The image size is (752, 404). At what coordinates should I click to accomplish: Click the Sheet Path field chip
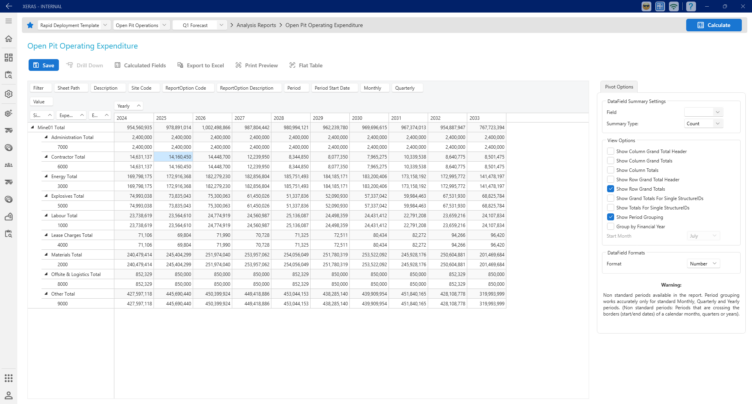pyautogui.click(x=69, y=88)
